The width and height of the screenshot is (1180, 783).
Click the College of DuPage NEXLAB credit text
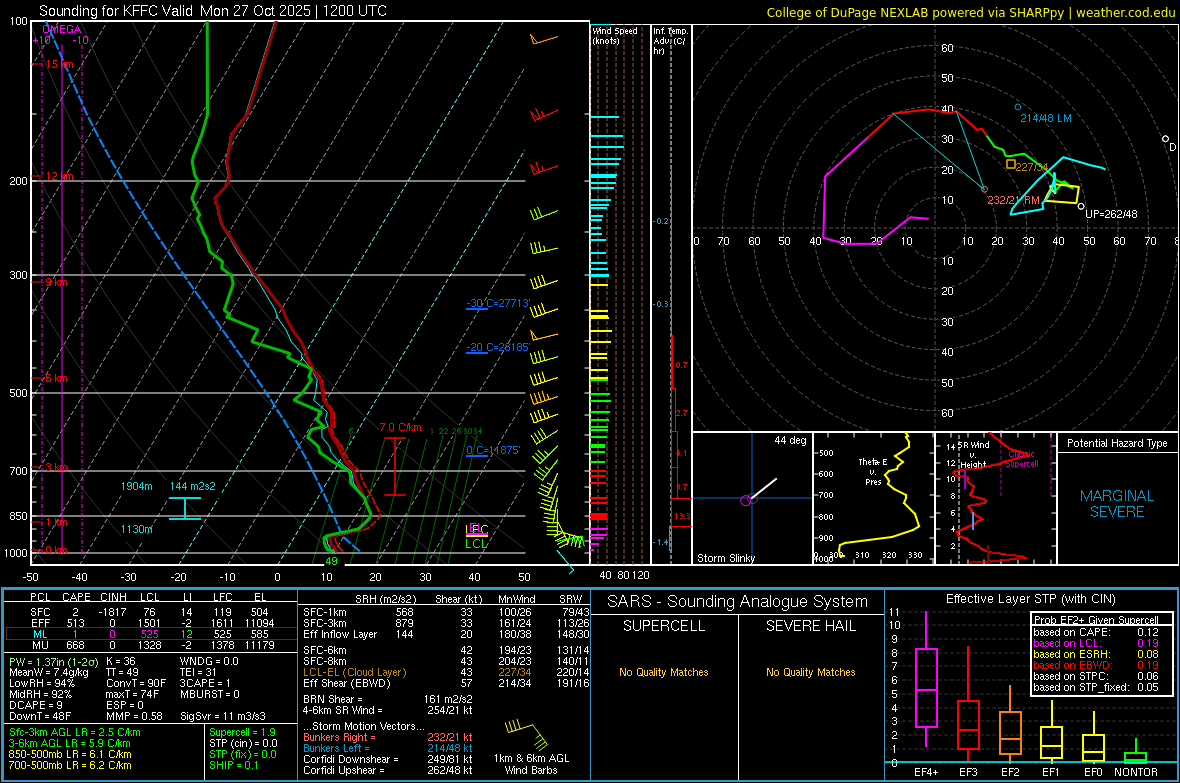pyautogui.click(x=970, y=12)
